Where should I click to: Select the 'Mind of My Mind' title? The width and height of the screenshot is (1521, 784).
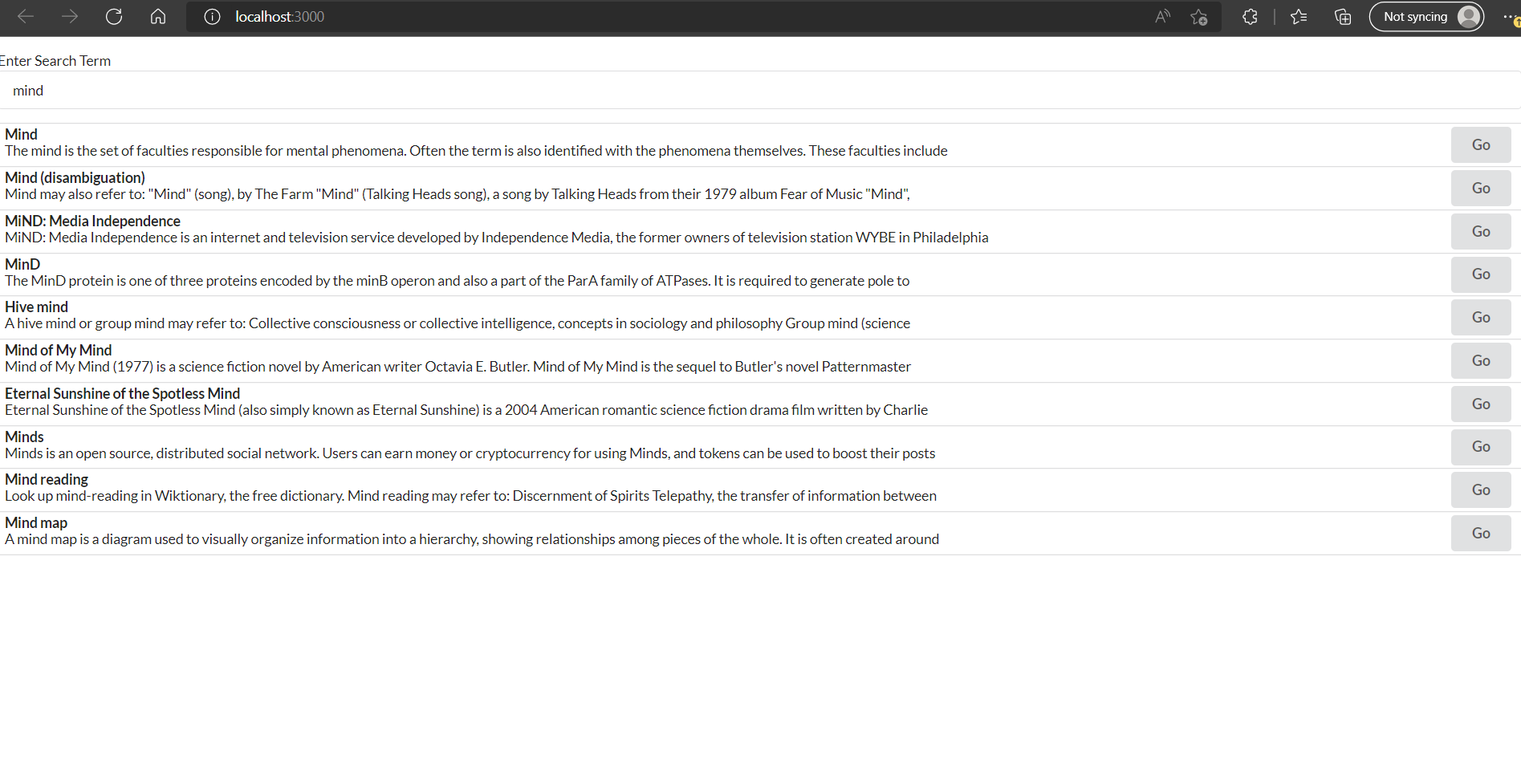point(58,351)
